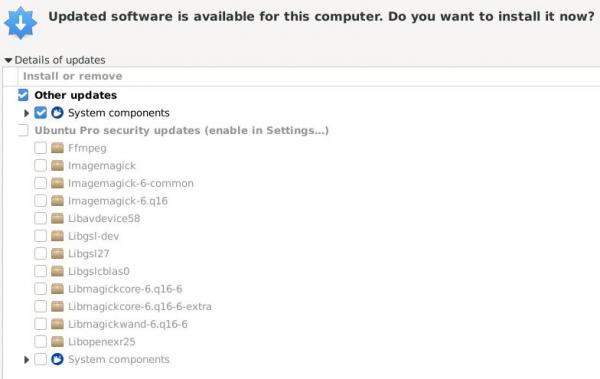The height and width of the screenshot is (379, 600).
Task: Toggle the Ubuntu Pro security updates checkbox
Action: tap(23, 130)
